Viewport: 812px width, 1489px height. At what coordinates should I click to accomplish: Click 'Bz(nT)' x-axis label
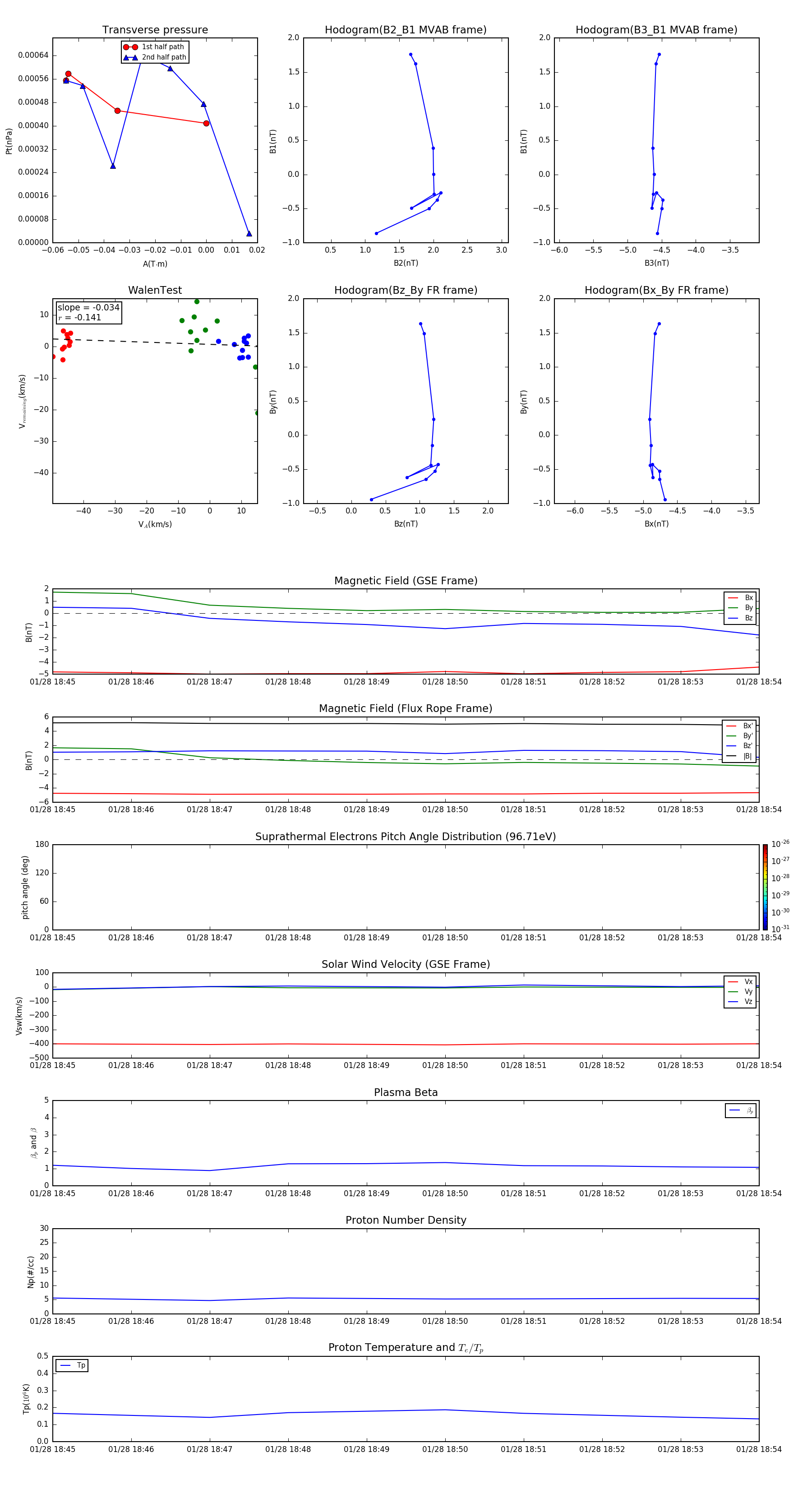[406, 524]
